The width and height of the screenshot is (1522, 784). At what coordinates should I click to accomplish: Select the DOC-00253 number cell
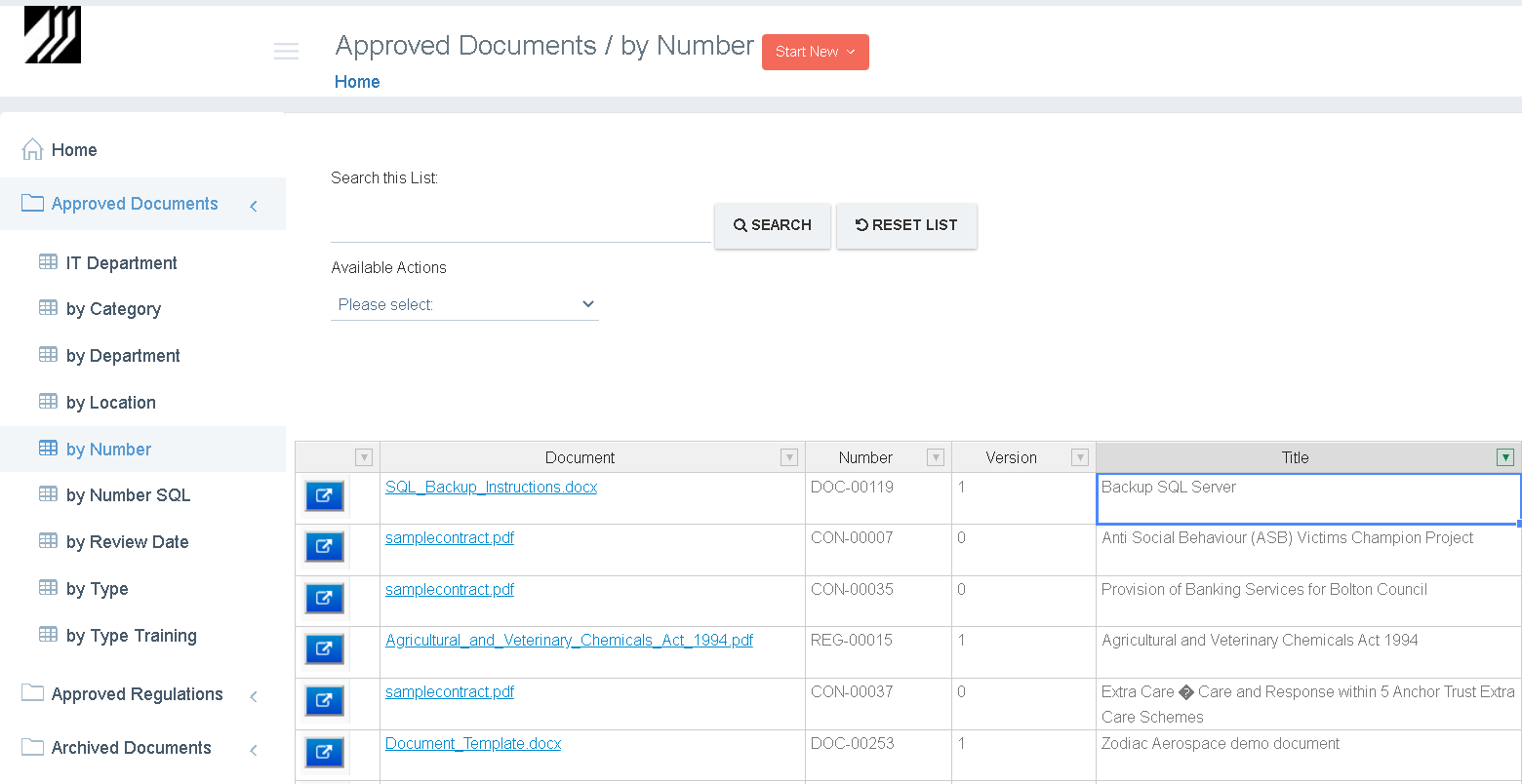[x=878, y=755]
